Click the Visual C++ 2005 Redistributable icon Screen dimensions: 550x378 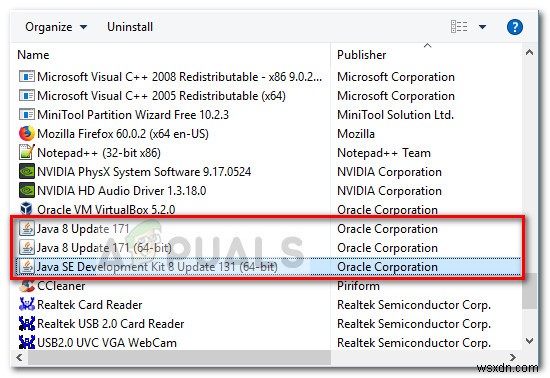pos(27,95)
